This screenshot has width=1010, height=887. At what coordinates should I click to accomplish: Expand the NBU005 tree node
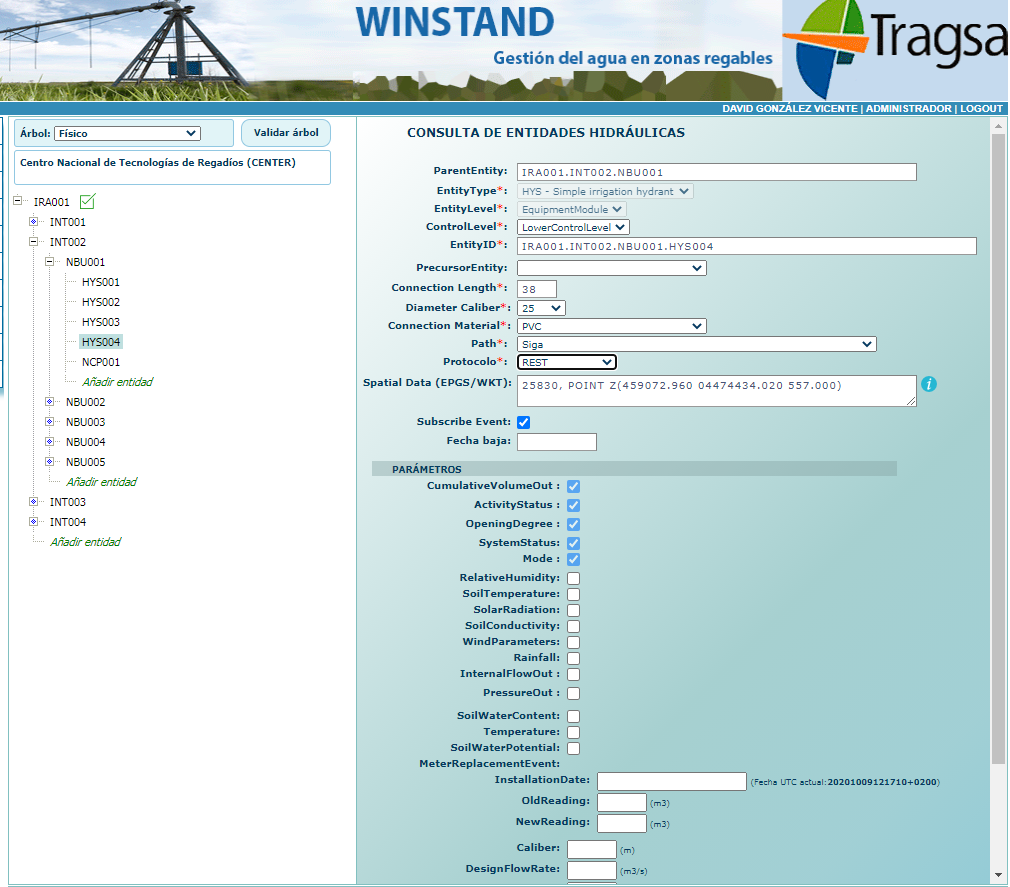click(50, 461)
